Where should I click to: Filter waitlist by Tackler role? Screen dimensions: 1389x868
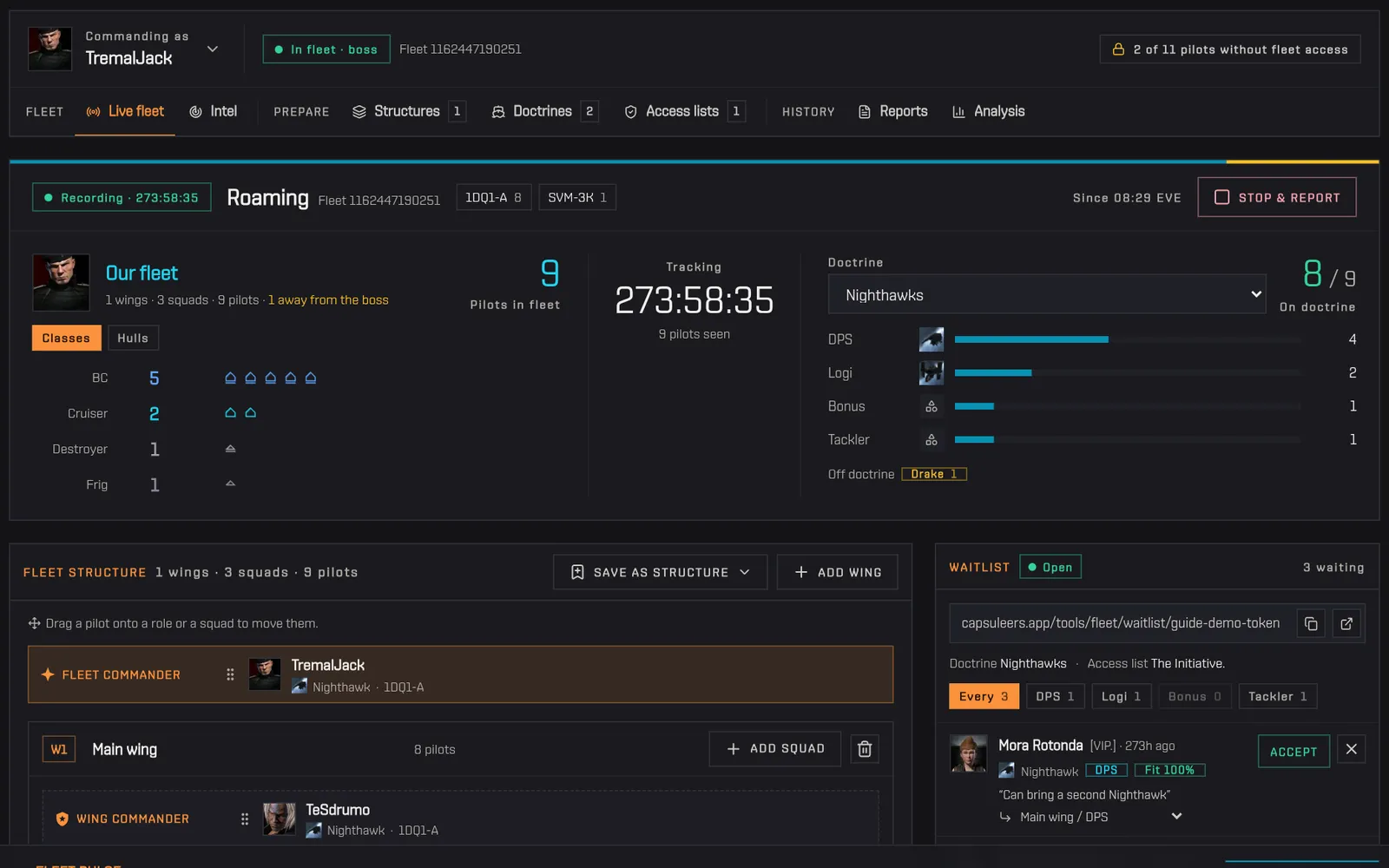click(1278, 696)
